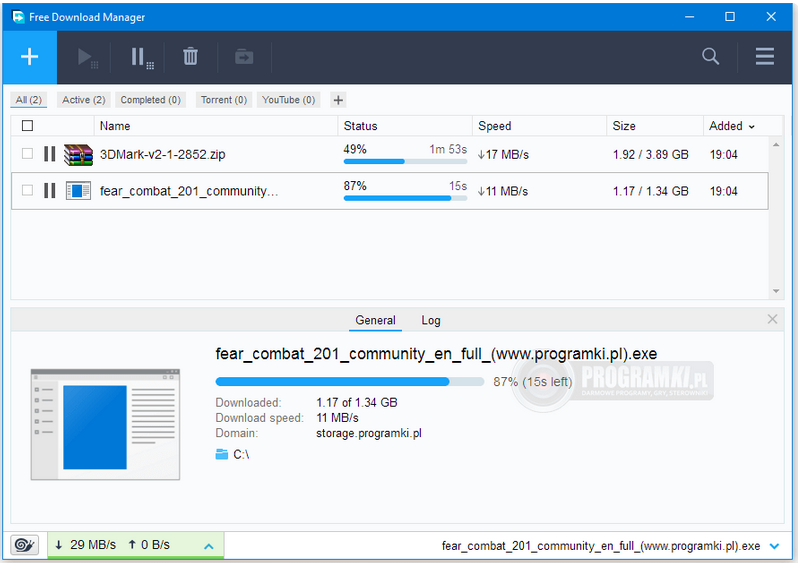Collapse details with bottom-right down chevron

774,546
